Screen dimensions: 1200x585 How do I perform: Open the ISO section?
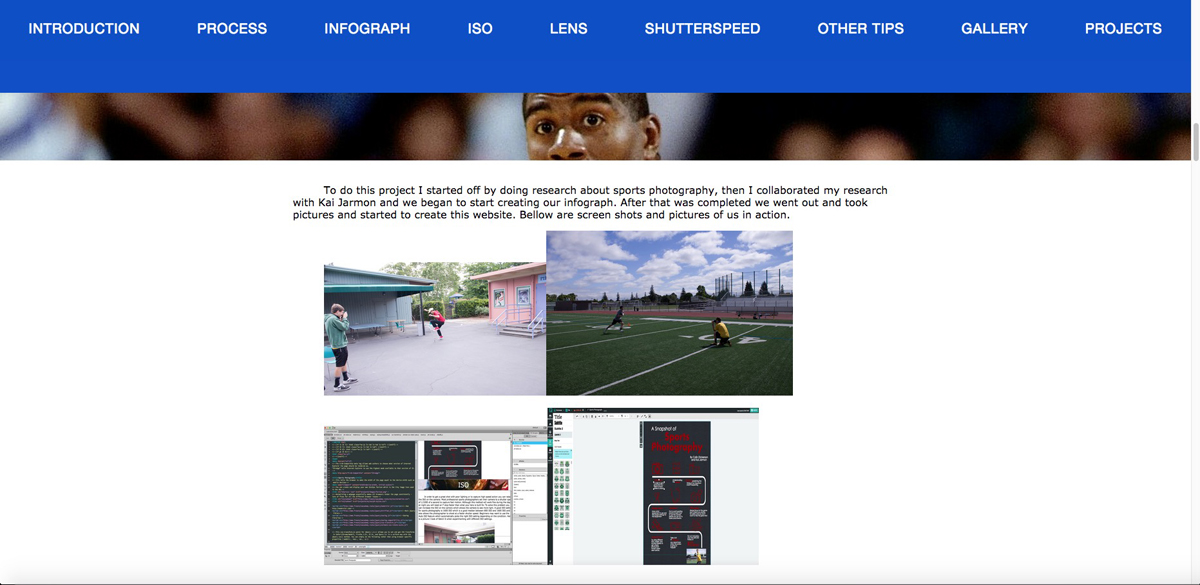tap(480, 29)
